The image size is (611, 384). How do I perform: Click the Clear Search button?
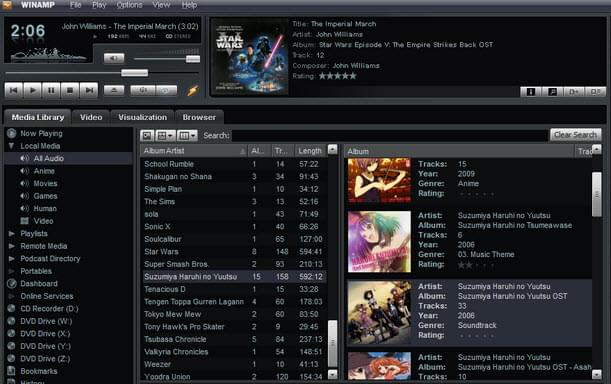(x=576, y=135)
